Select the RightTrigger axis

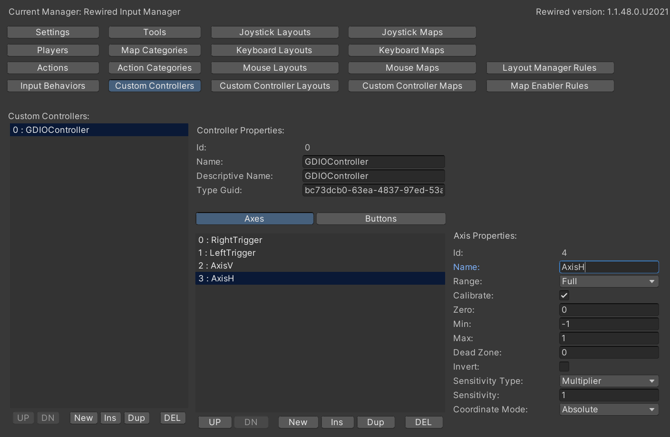(320, 240)
